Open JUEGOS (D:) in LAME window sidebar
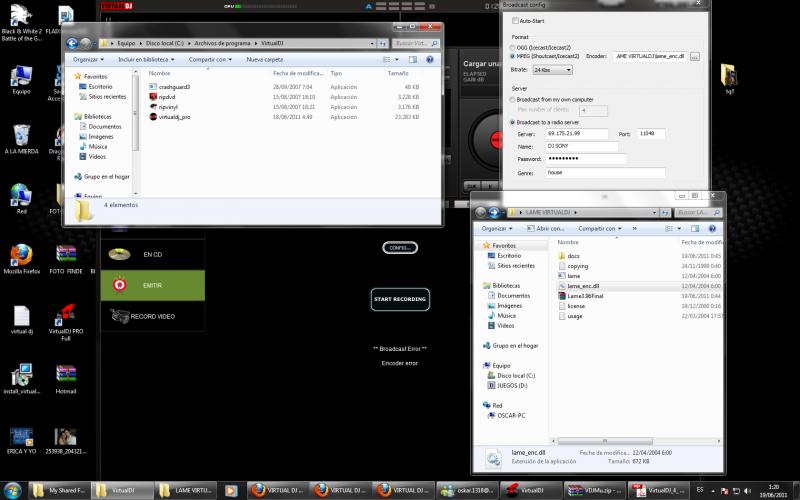This screenshot has height=500, width=800. [512, 386]
